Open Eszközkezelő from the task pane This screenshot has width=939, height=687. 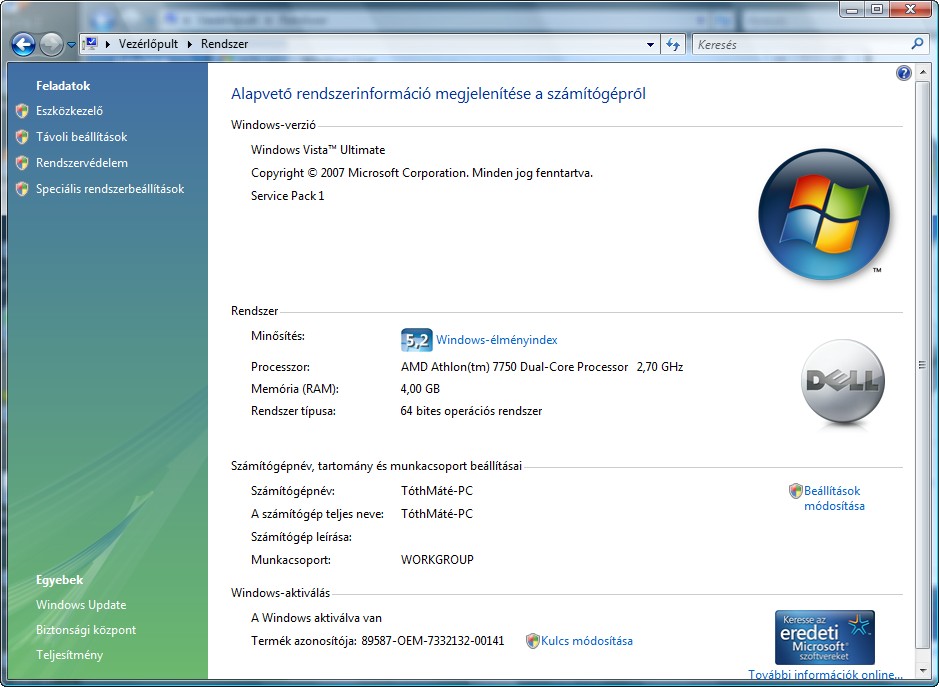pyautogui.click(x=69, y=111)
